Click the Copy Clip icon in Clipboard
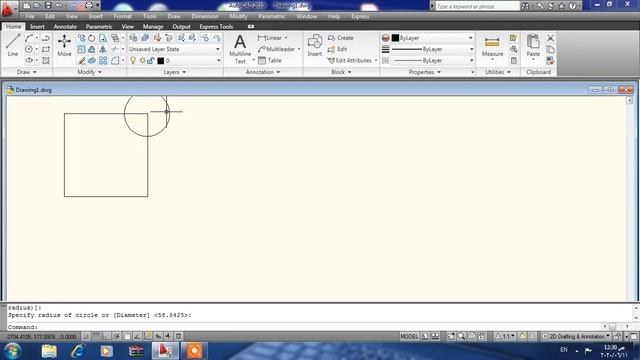The image size is (640, 360). [550, 49]
